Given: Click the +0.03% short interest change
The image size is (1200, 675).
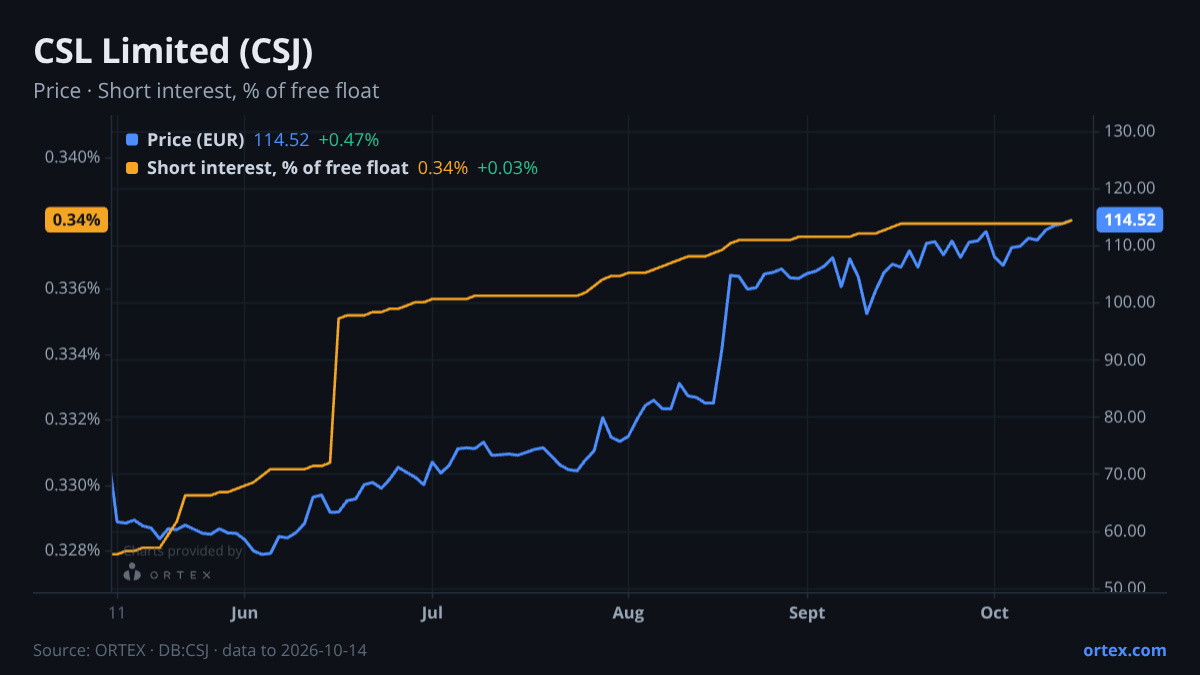Looking at the screenshot, I should (x=508, y=168).
